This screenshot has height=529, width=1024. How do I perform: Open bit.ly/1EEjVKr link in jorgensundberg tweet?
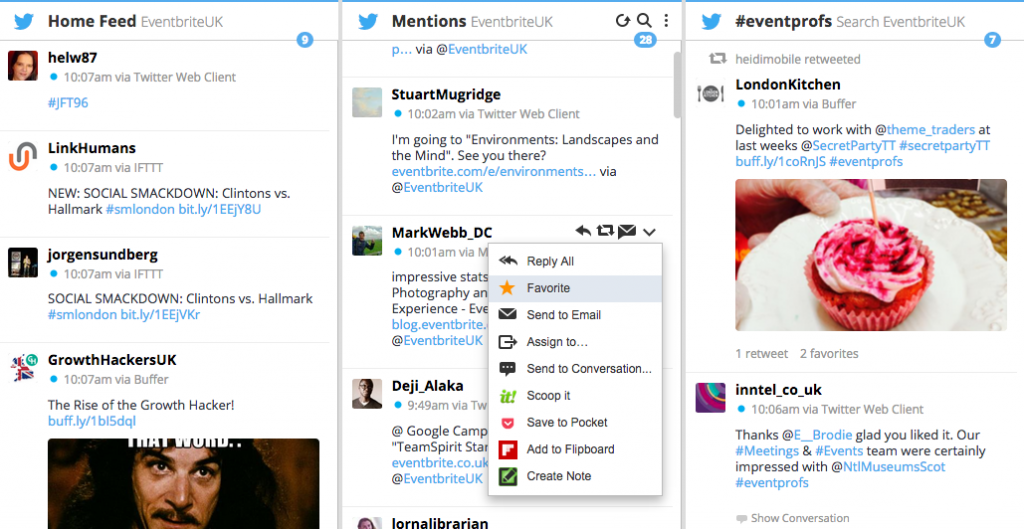point(160,314)
